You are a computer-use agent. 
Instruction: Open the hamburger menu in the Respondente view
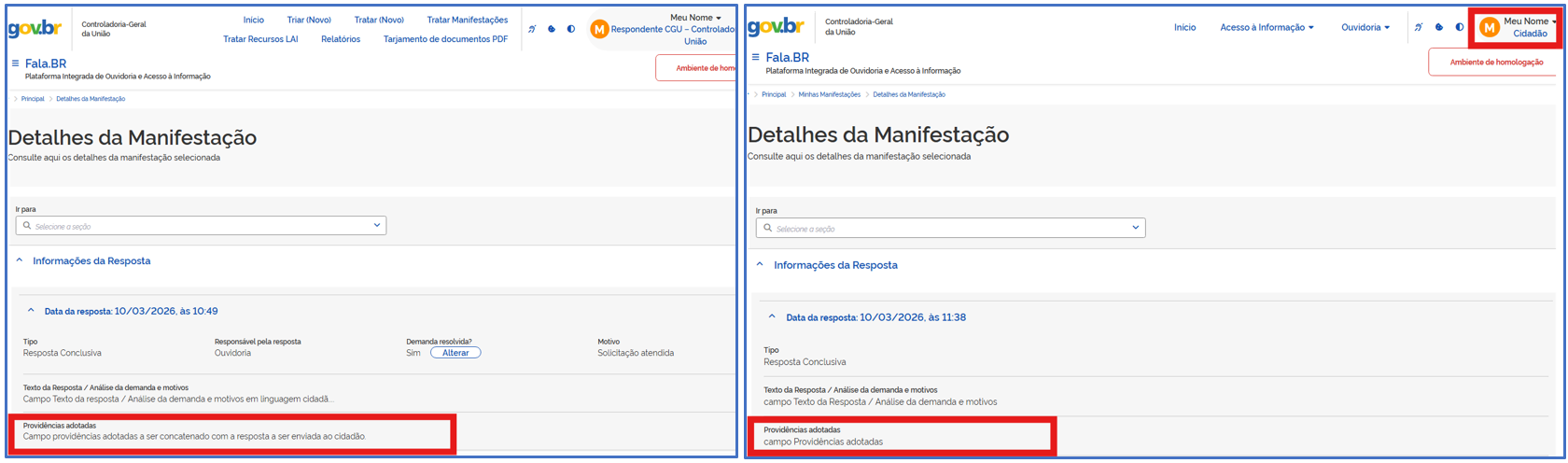click(15, 63)
